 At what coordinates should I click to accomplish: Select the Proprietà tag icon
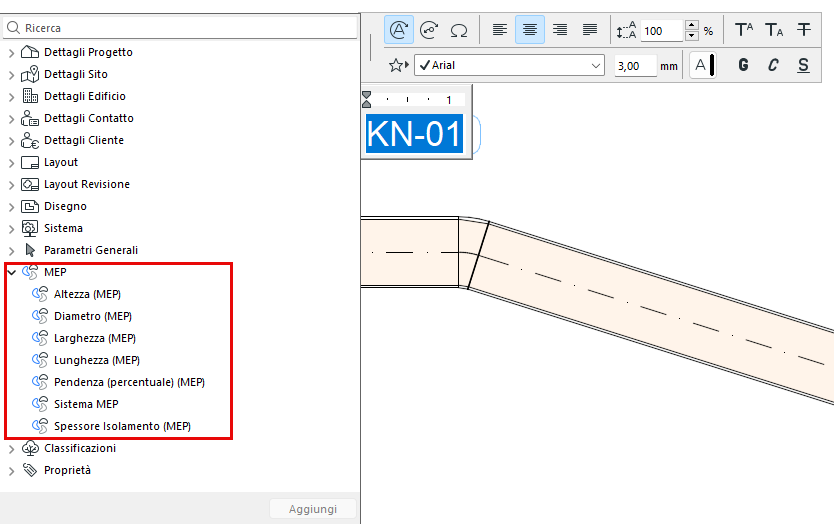30,470
